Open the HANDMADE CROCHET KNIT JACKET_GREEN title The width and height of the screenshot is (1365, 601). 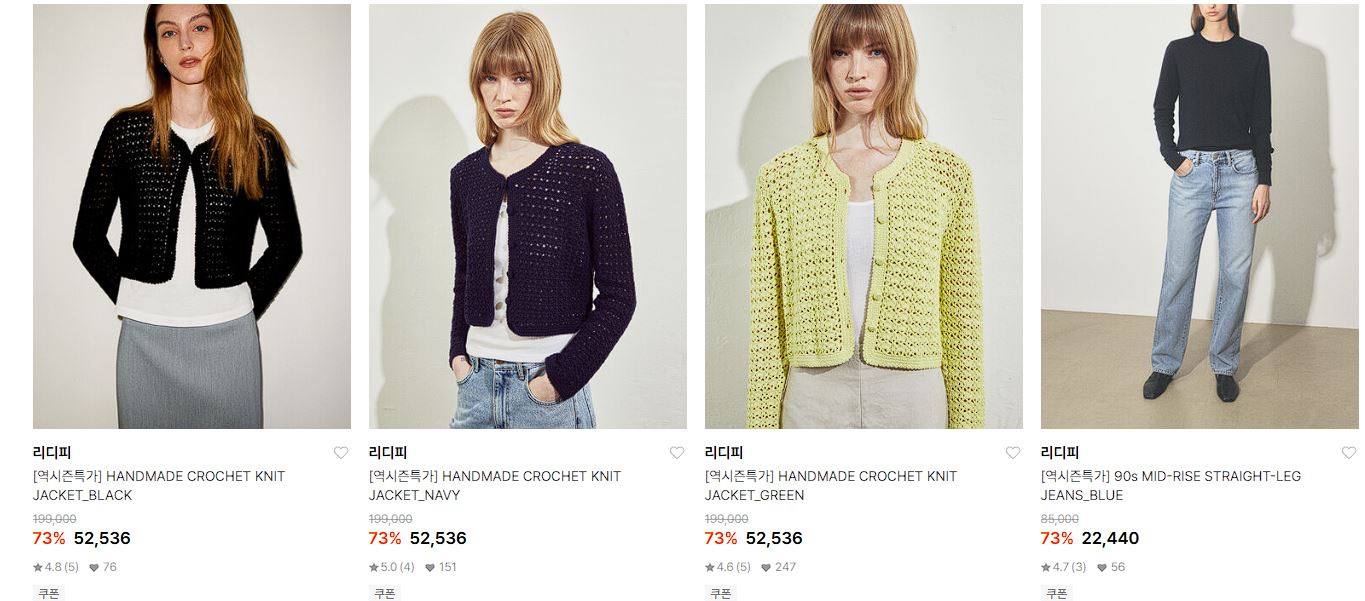click(831, 486)
